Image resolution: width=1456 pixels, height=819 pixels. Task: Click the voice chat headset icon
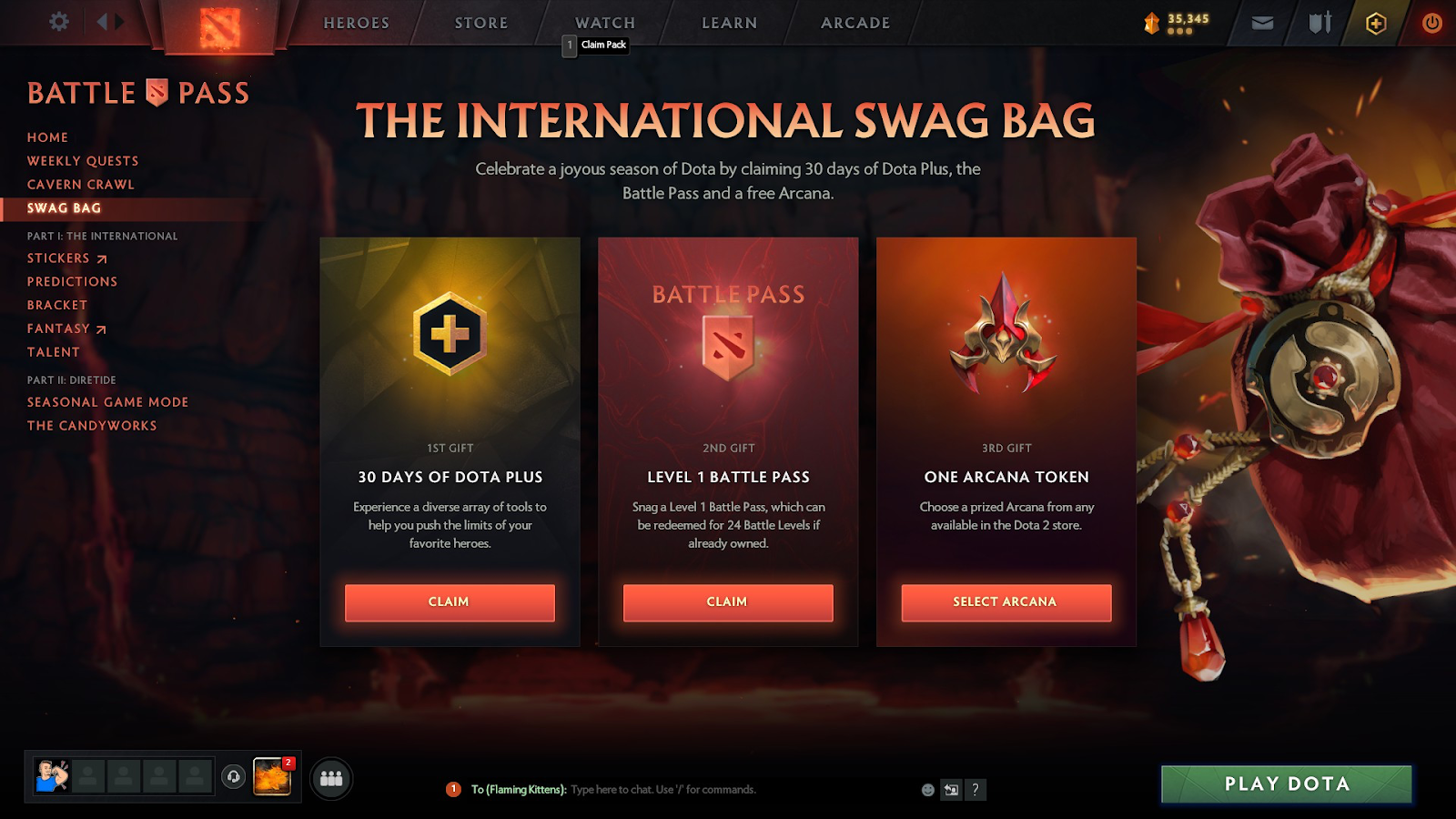(234, 776)
